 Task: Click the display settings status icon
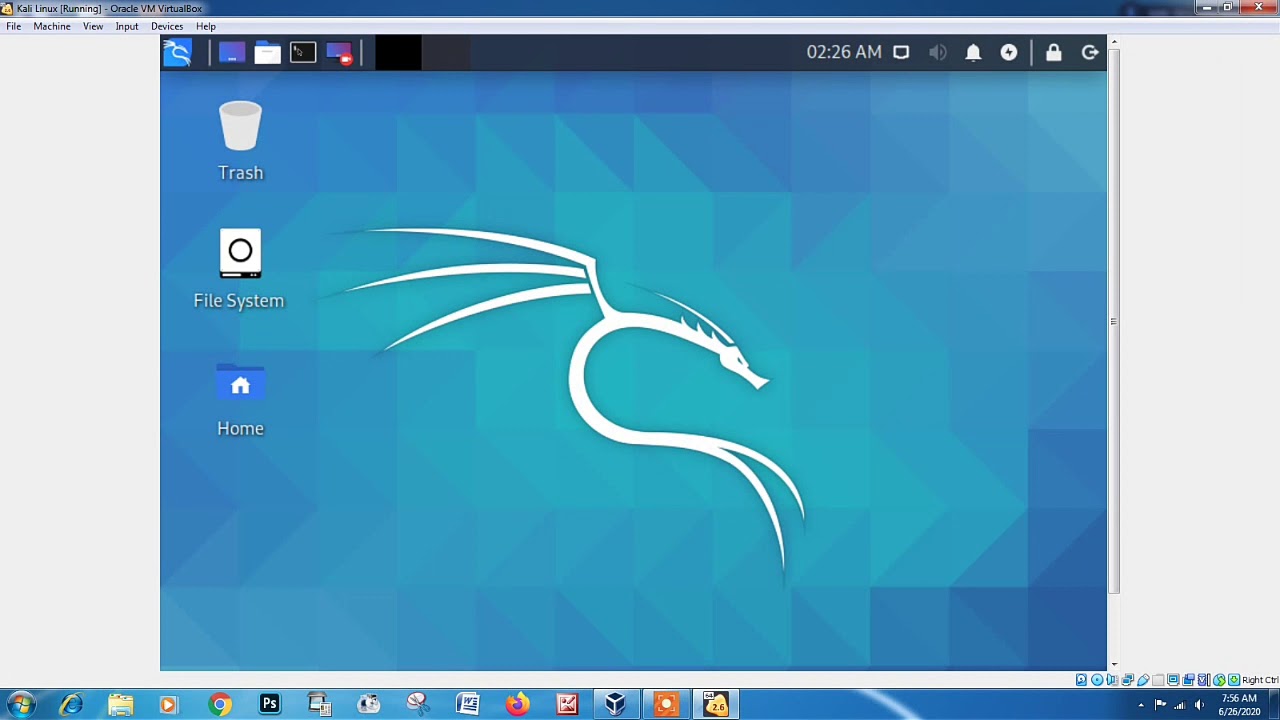1173,680
